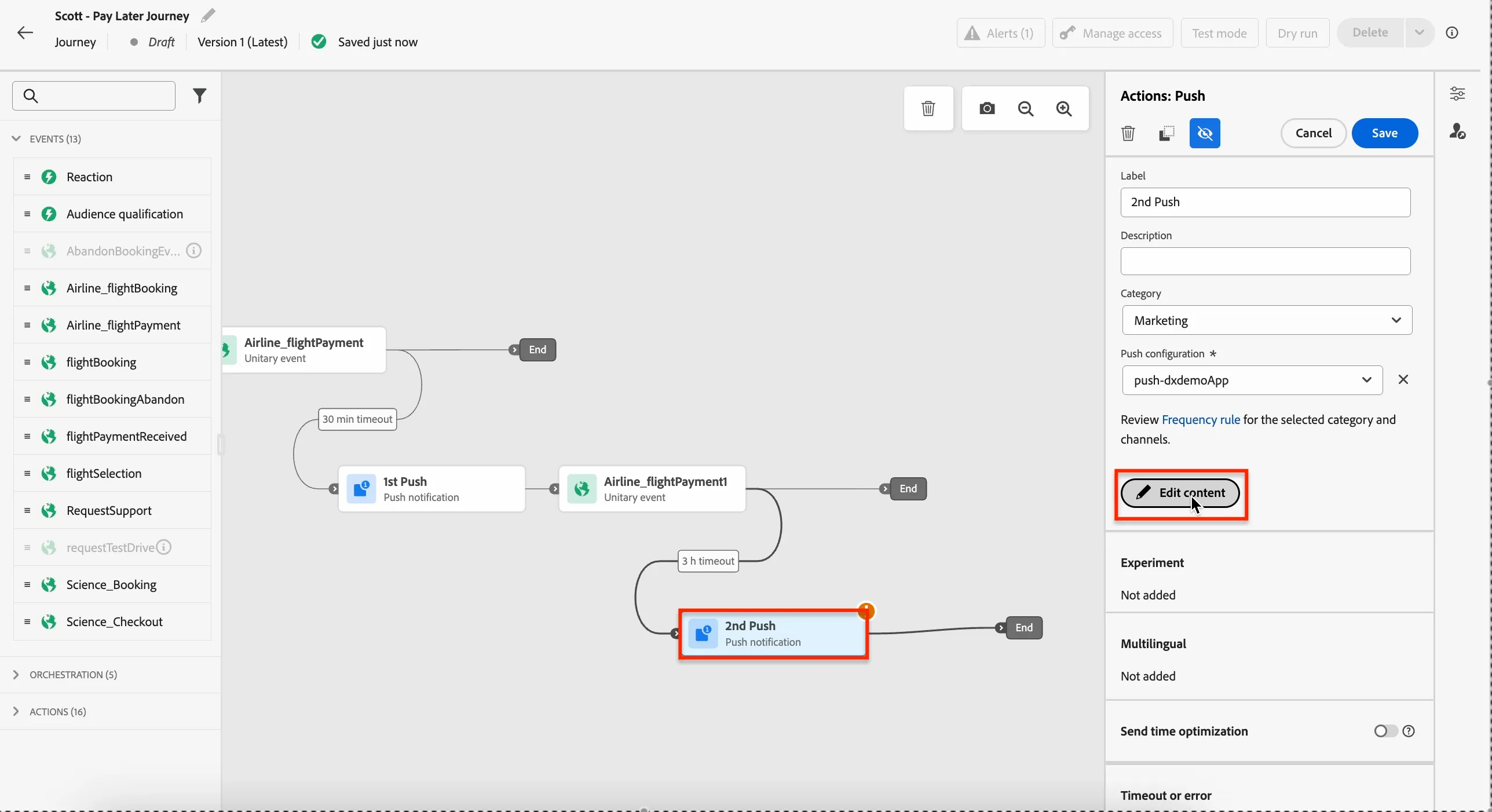Image resolution: width=1492 pixels, height=812 pixels.
Task: Click the 30 min timeout label
Action: 357,419
